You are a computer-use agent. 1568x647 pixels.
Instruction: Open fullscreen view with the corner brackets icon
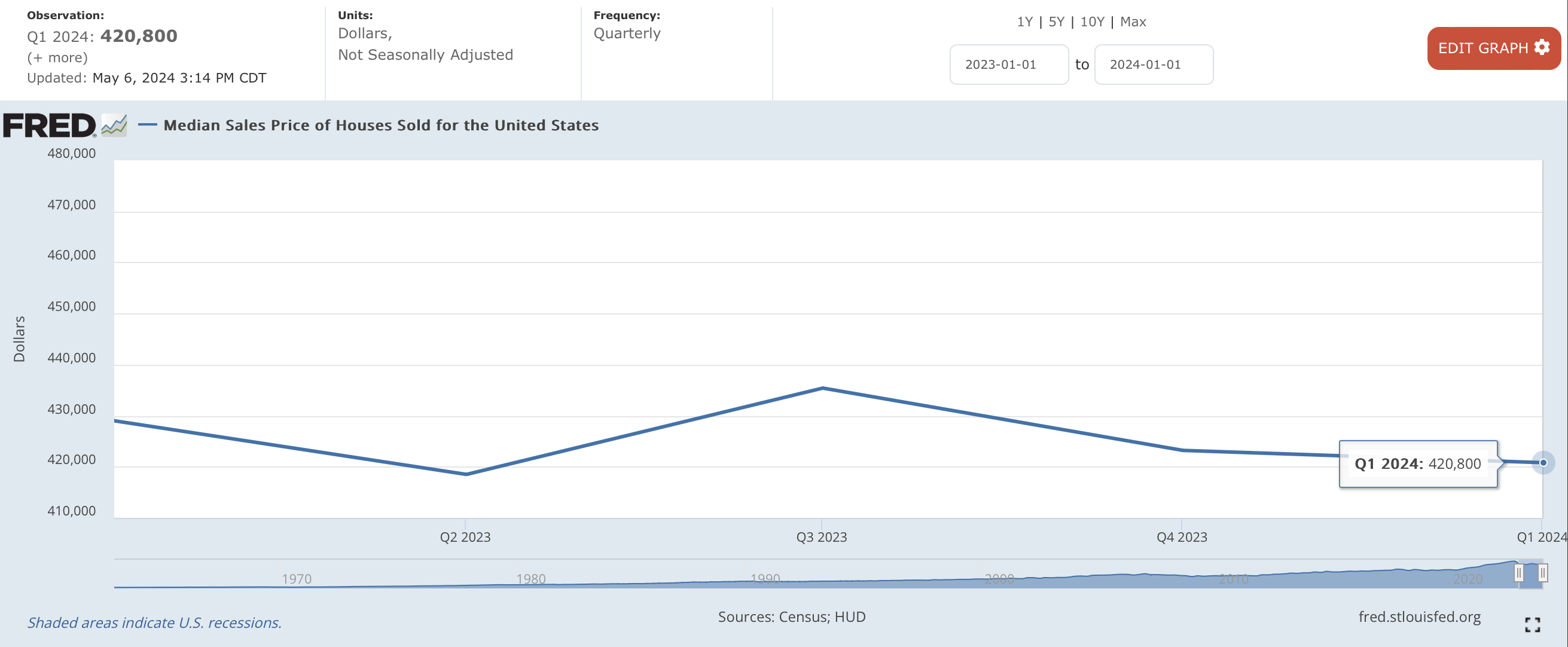pyautogui.click(x=1532, y=624)
